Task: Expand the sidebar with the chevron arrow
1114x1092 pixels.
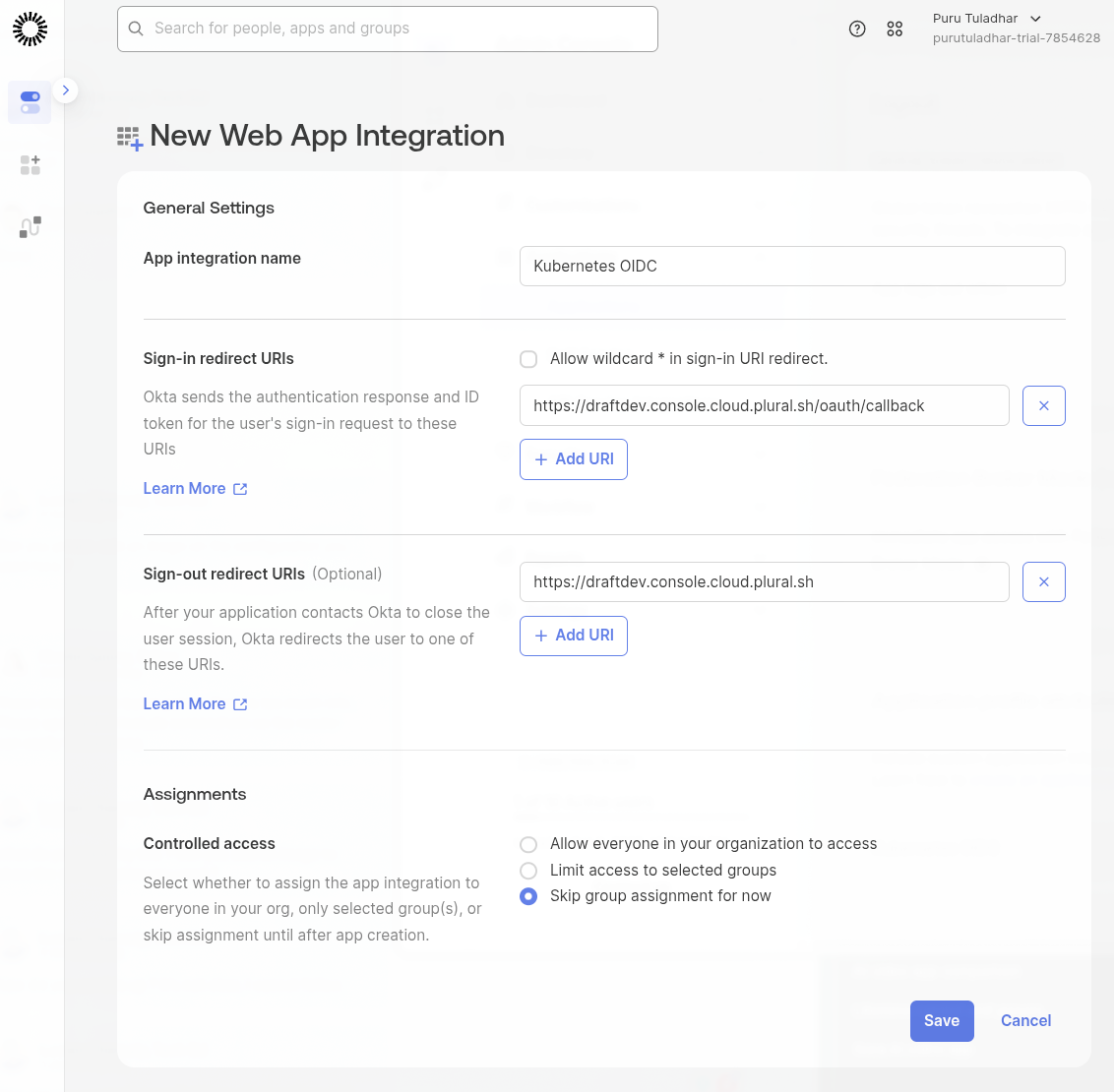Action: pyautogui.click(x=65, y=91)
